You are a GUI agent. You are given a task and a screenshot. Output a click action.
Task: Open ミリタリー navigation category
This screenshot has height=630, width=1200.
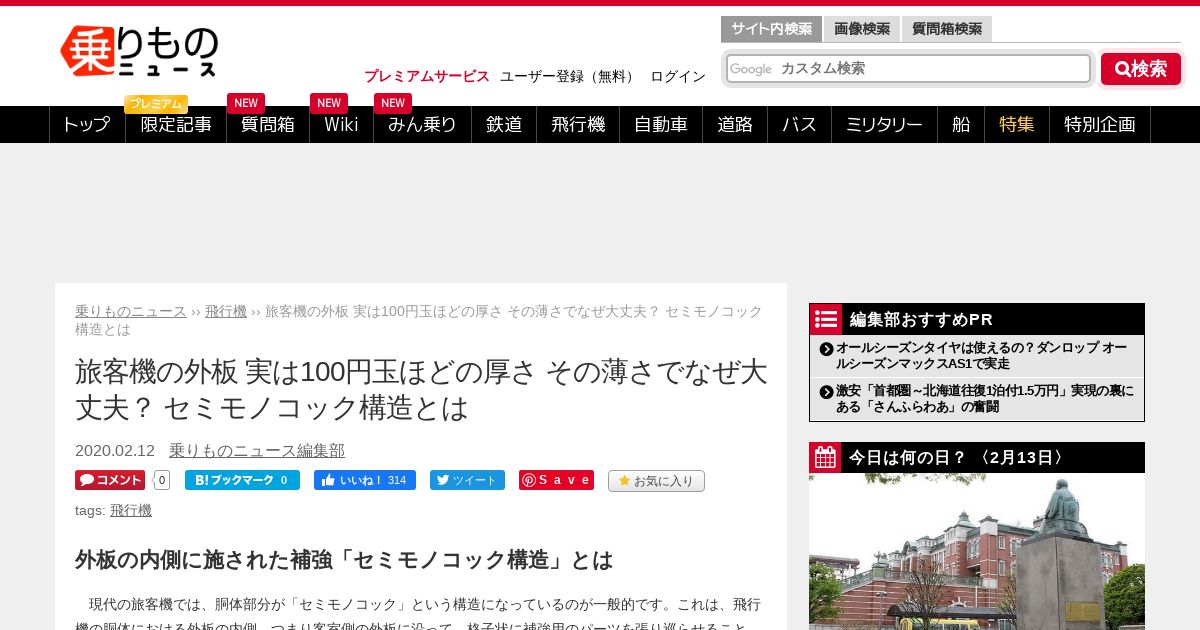tap(884, 124)
